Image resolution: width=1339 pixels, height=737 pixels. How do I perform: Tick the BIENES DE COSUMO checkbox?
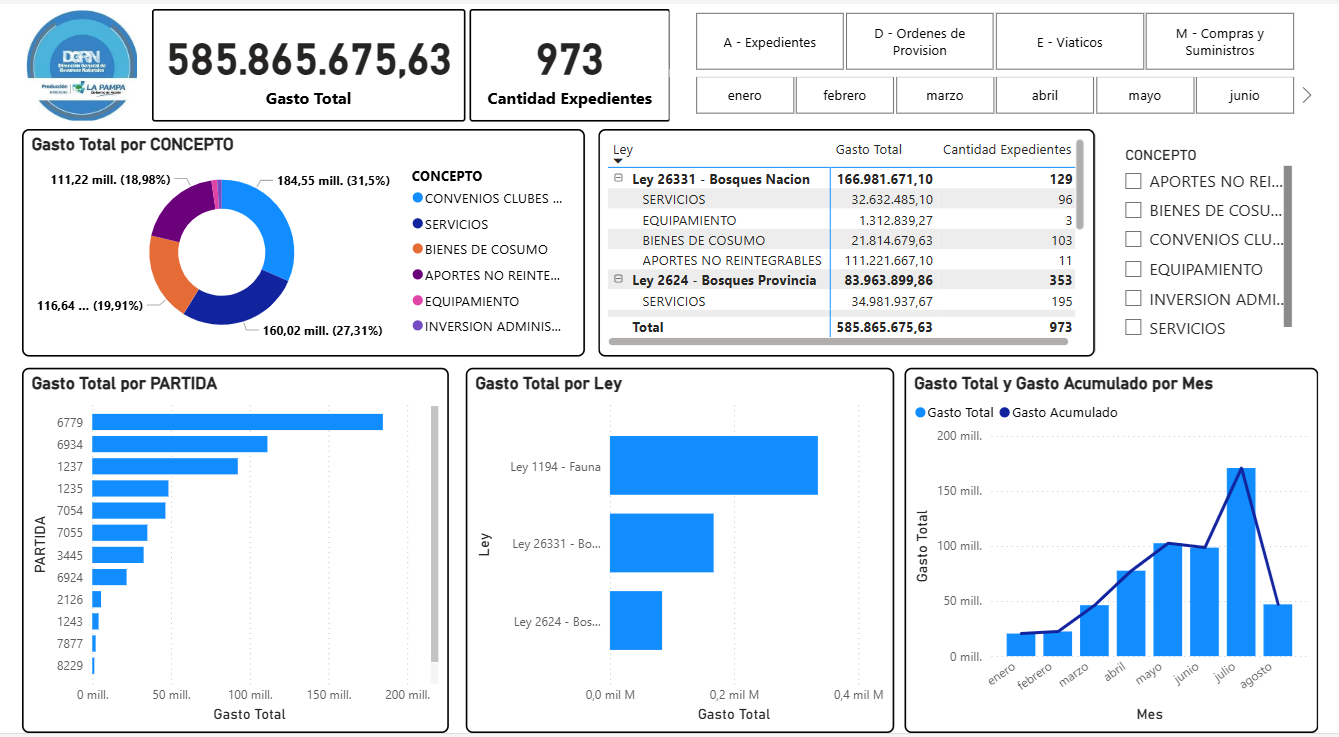pyautogui.click(x=1133, y=211)
